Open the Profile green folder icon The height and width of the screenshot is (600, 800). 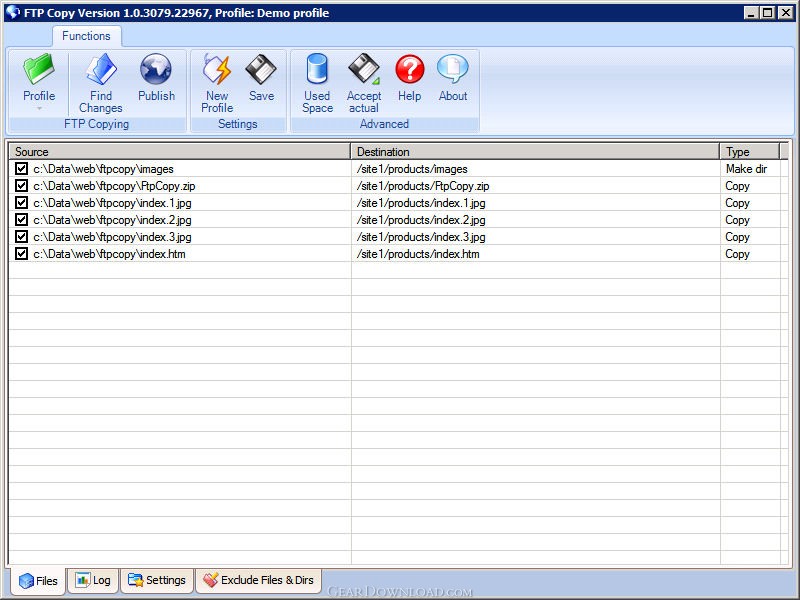pyautogui.click(x=39, y=69)
